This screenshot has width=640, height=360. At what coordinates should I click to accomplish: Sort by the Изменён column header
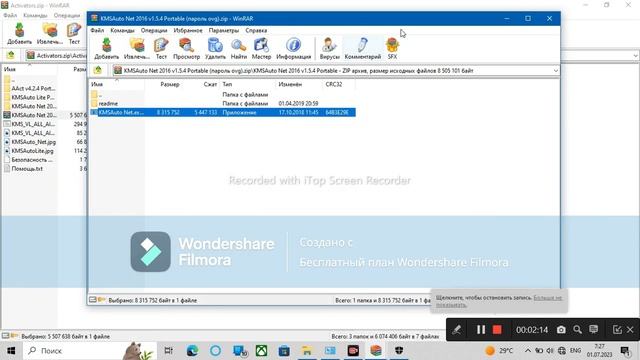click(299, 84)
